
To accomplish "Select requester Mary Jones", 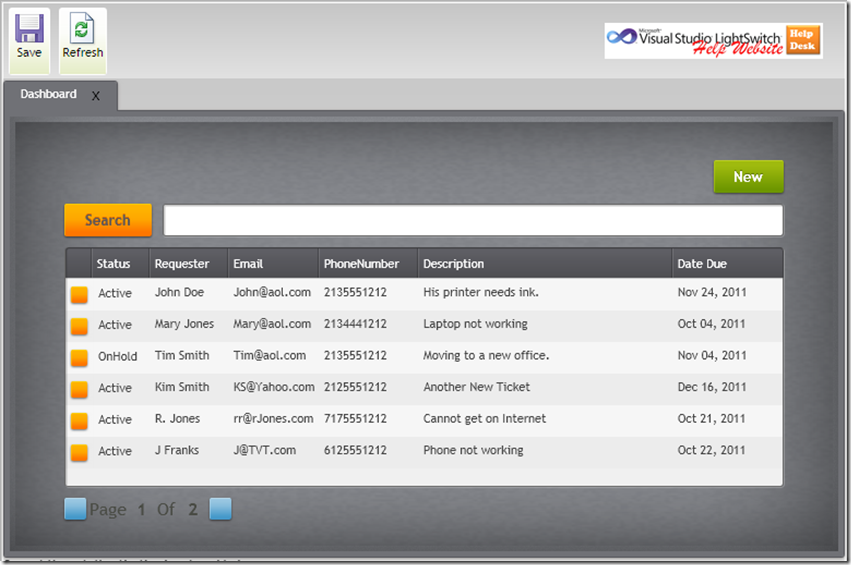I will click(x=184, y=324).
